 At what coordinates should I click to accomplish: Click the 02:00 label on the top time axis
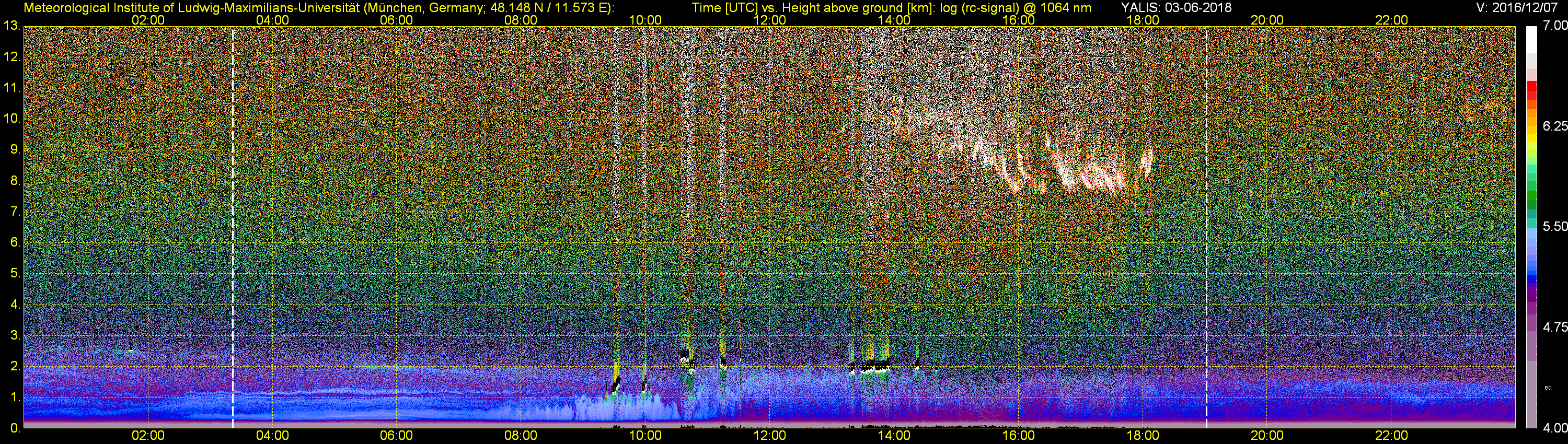148,20
